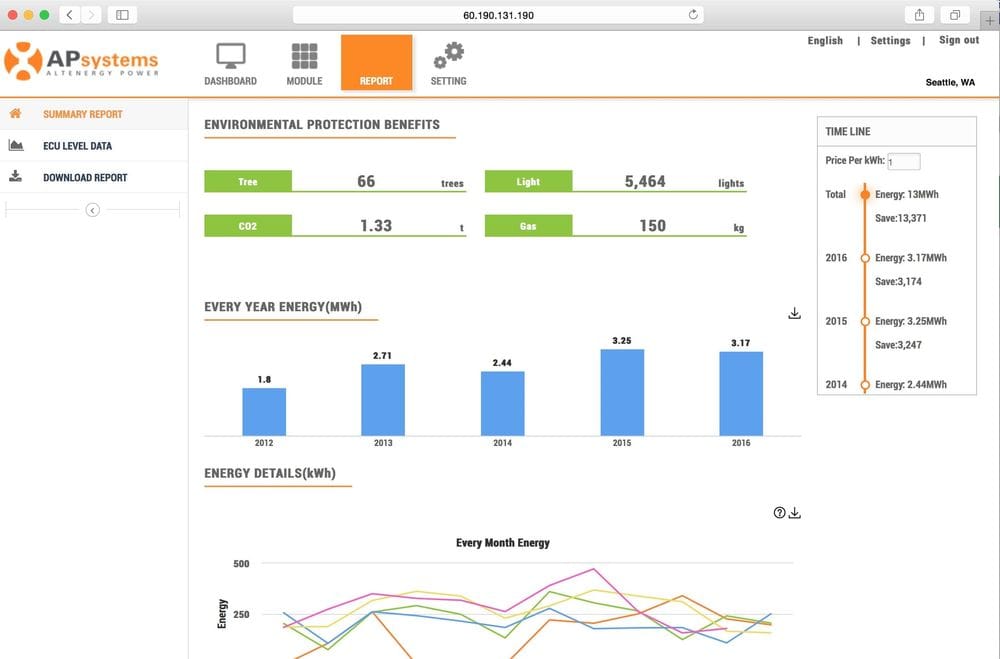
Task: Open Download Report in sidebar
Action: click(x=85, y=178)
